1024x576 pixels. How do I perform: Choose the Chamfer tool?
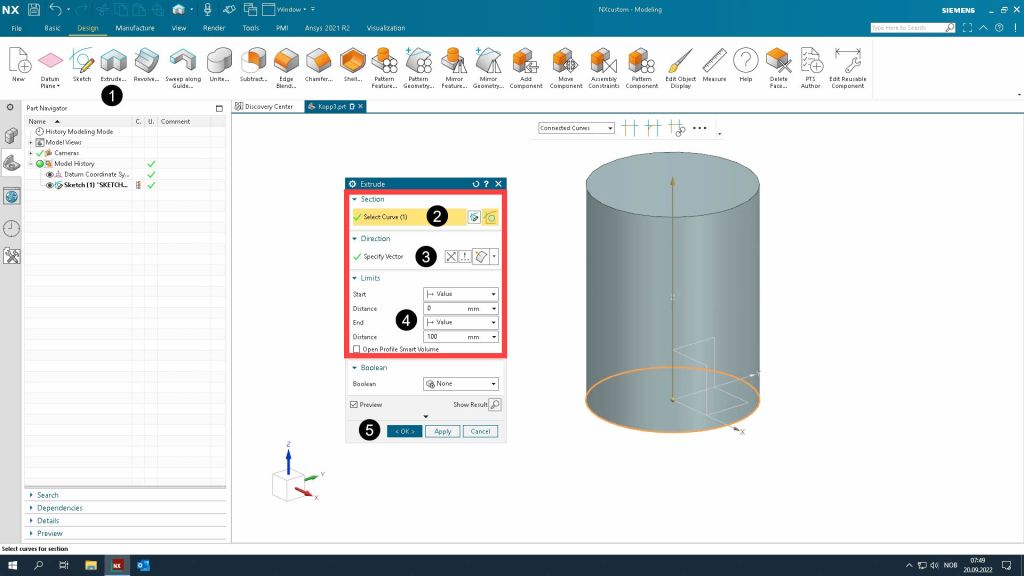319,62
